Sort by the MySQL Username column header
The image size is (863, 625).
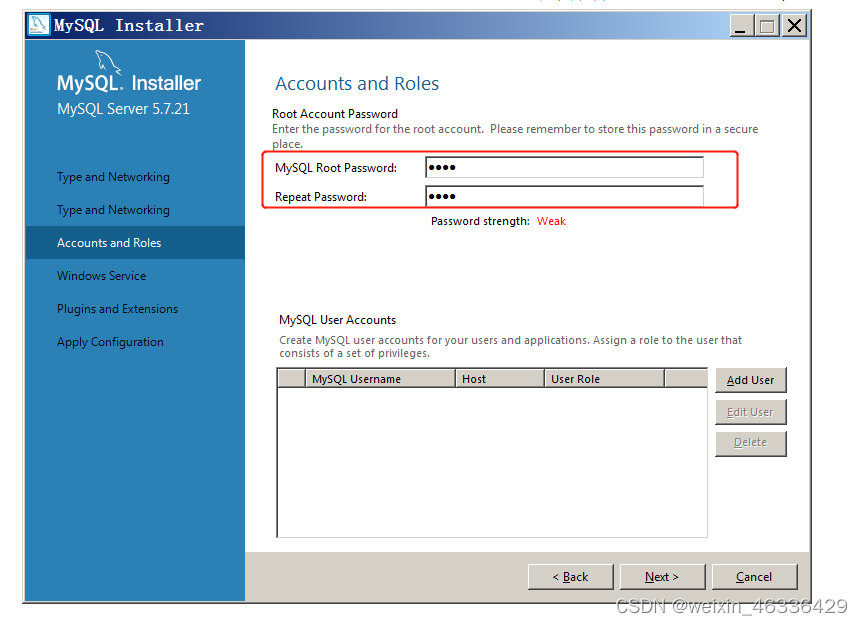[380, 379]
